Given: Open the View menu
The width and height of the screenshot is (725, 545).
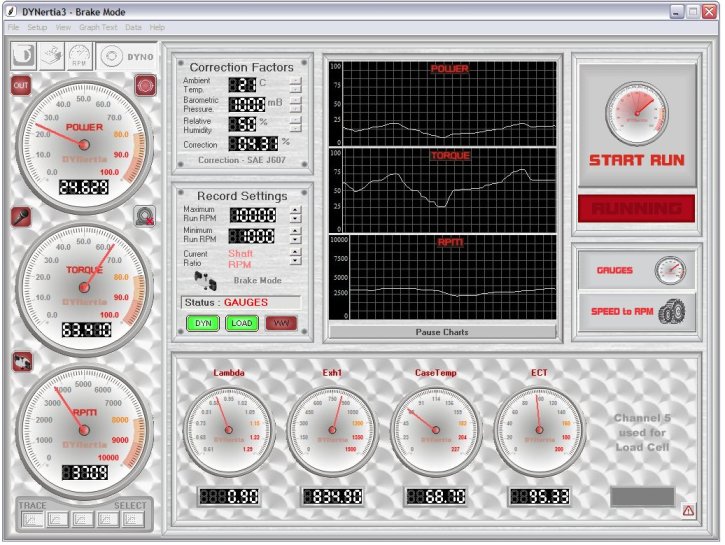Looking at the screenshot, I should [63, 27].
